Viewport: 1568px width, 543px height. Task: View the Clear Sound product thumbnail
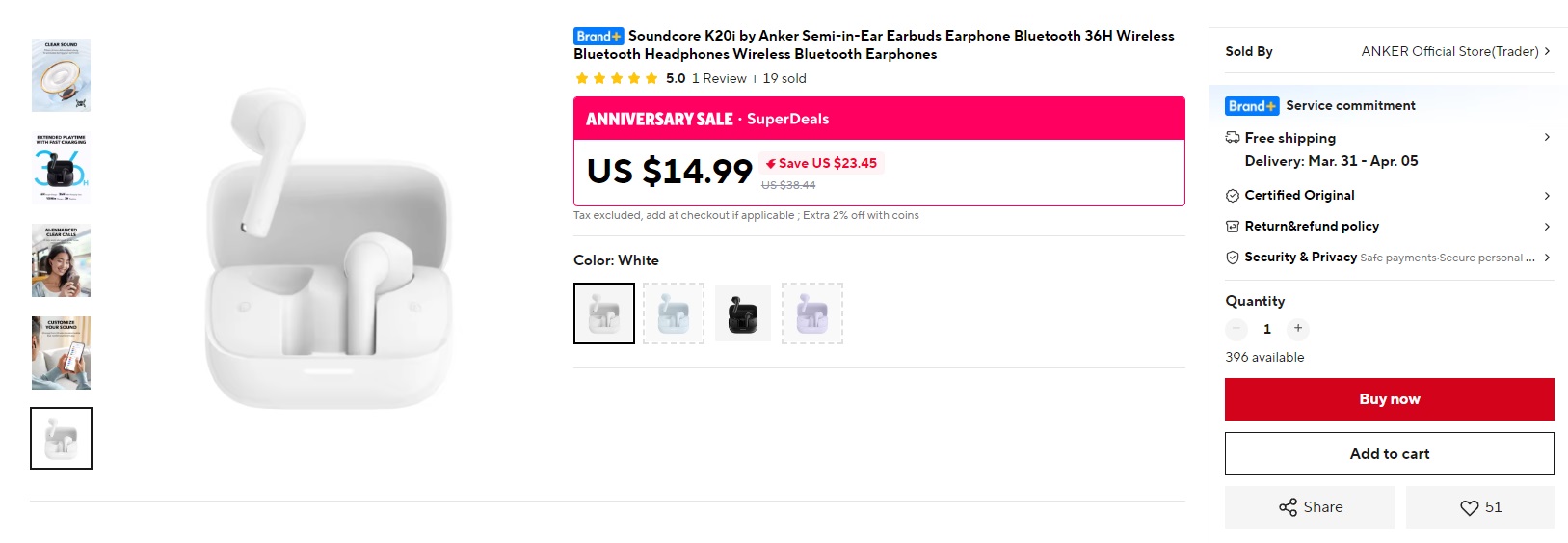[x=61, y=75]
